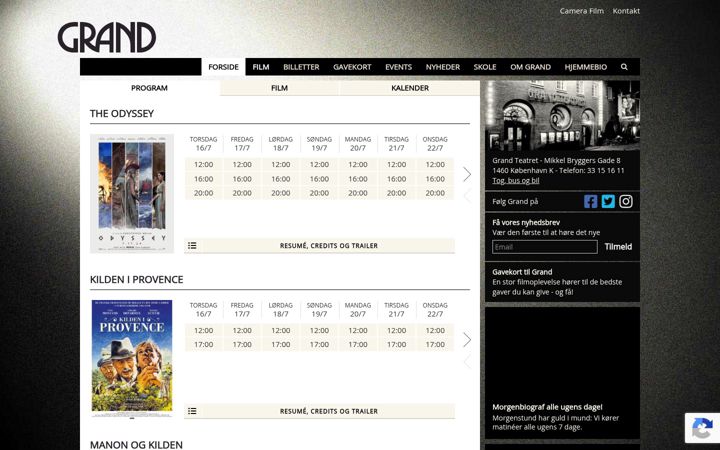
Task: Open Morgenbiograf alle ugens dage promo
Action: (x=562, y=373)
